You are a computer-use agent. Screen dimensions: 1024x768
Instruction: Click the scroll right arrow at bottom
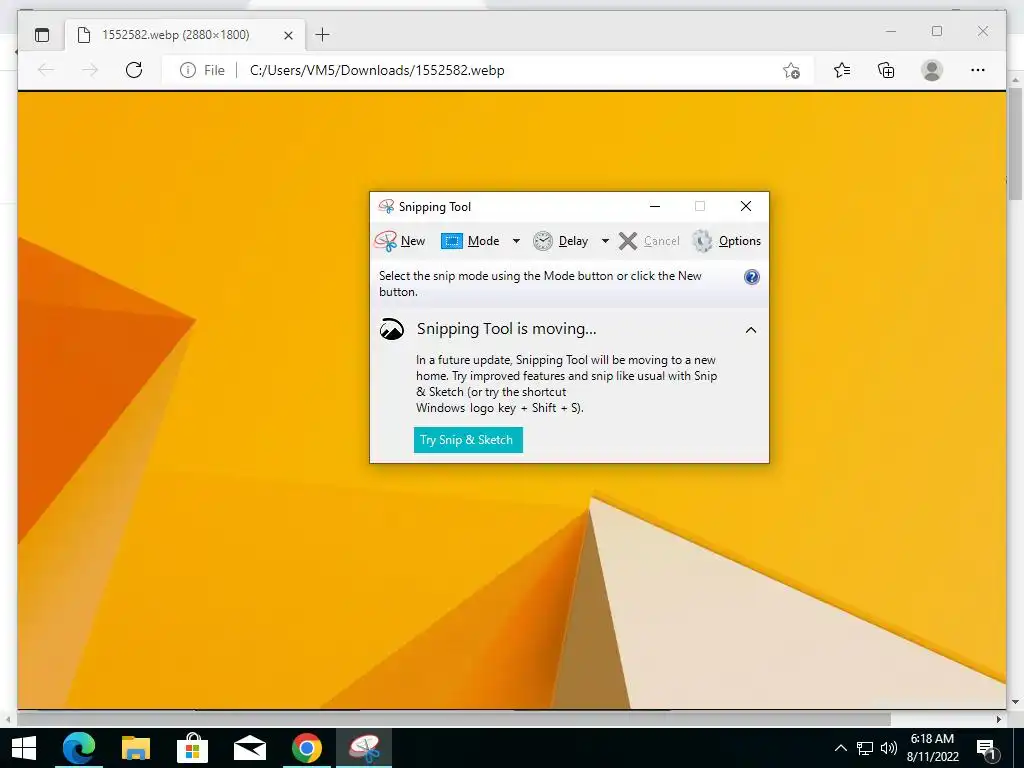999,719
